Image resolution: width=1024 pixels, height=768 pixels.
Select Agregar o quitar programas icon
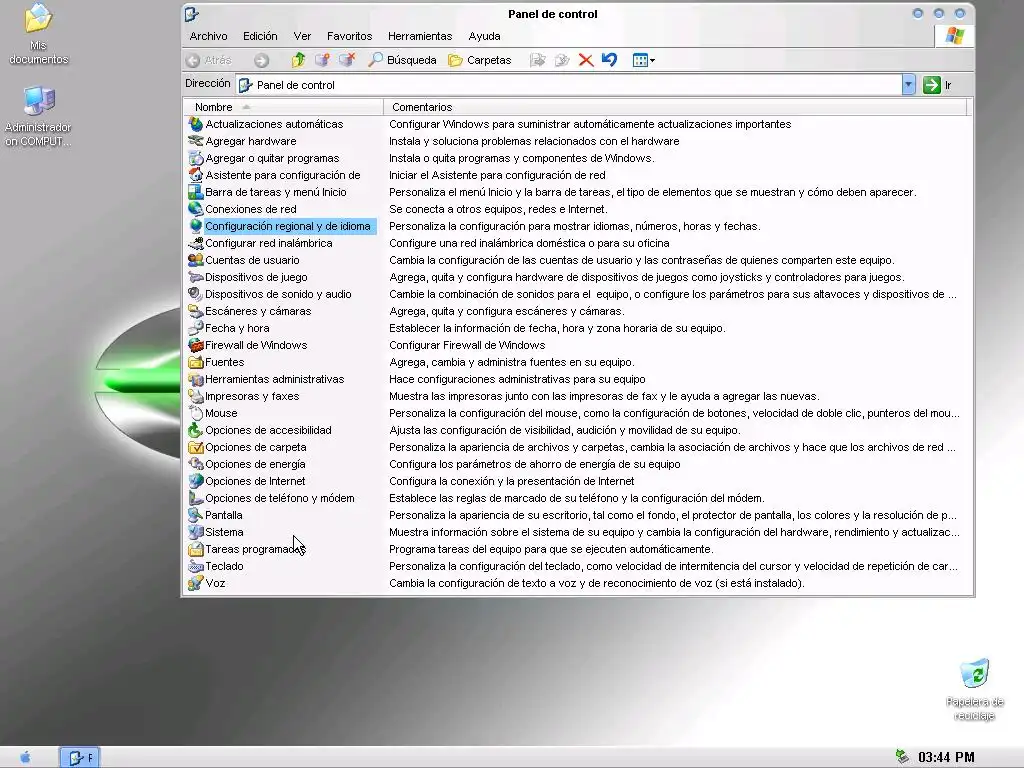click(x=195, y=157)
